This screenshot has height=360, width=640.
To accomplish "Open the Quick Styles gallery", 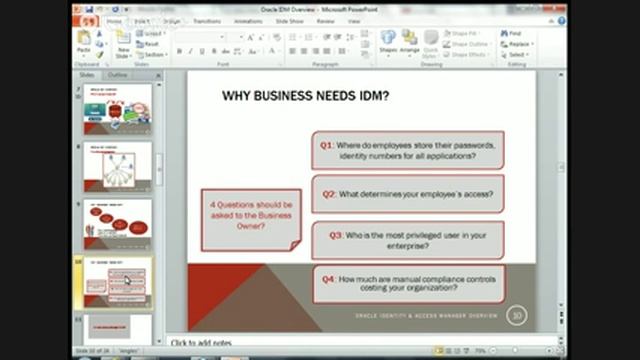I will tap(430, 44).
